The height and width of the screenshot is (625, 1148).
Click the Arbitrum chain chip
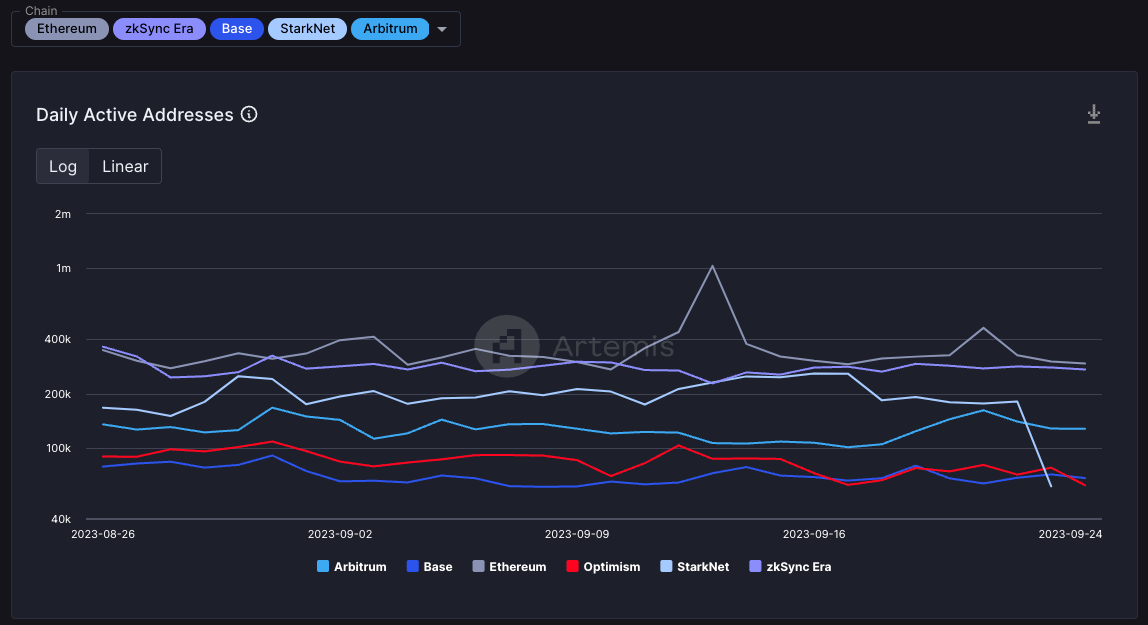coord(390,29)
